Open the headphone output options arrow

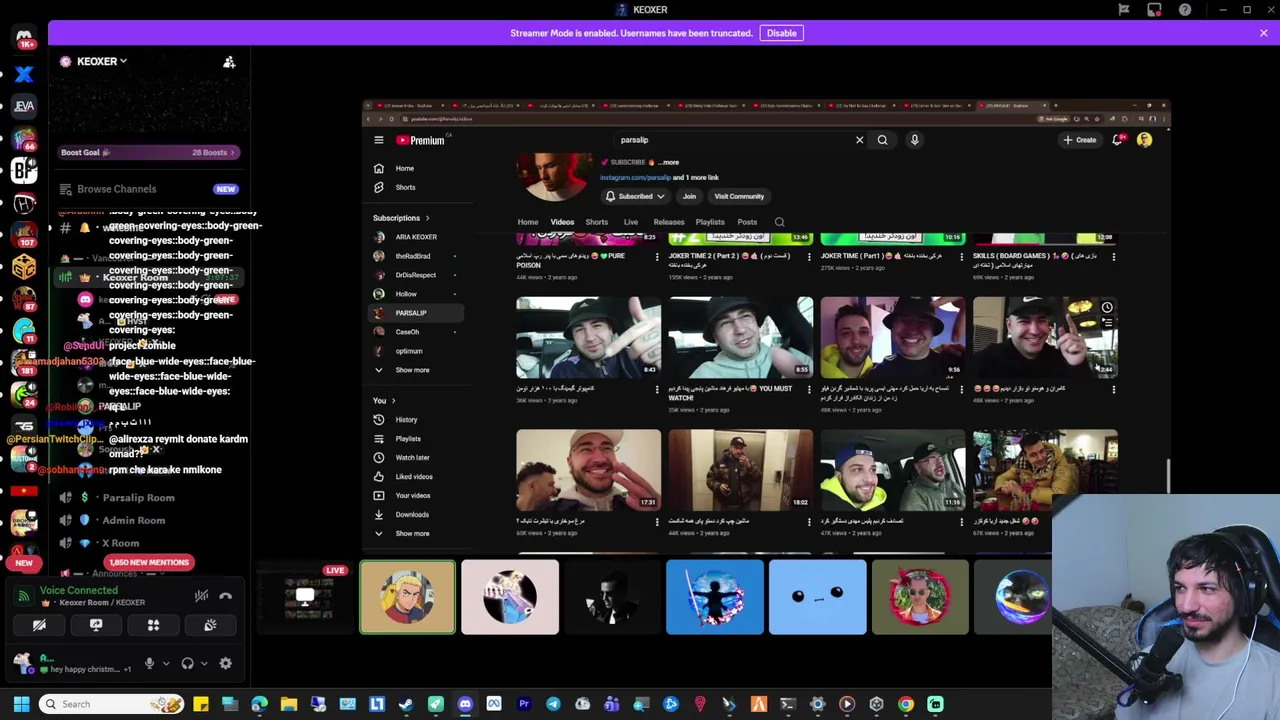pos(202,663)
